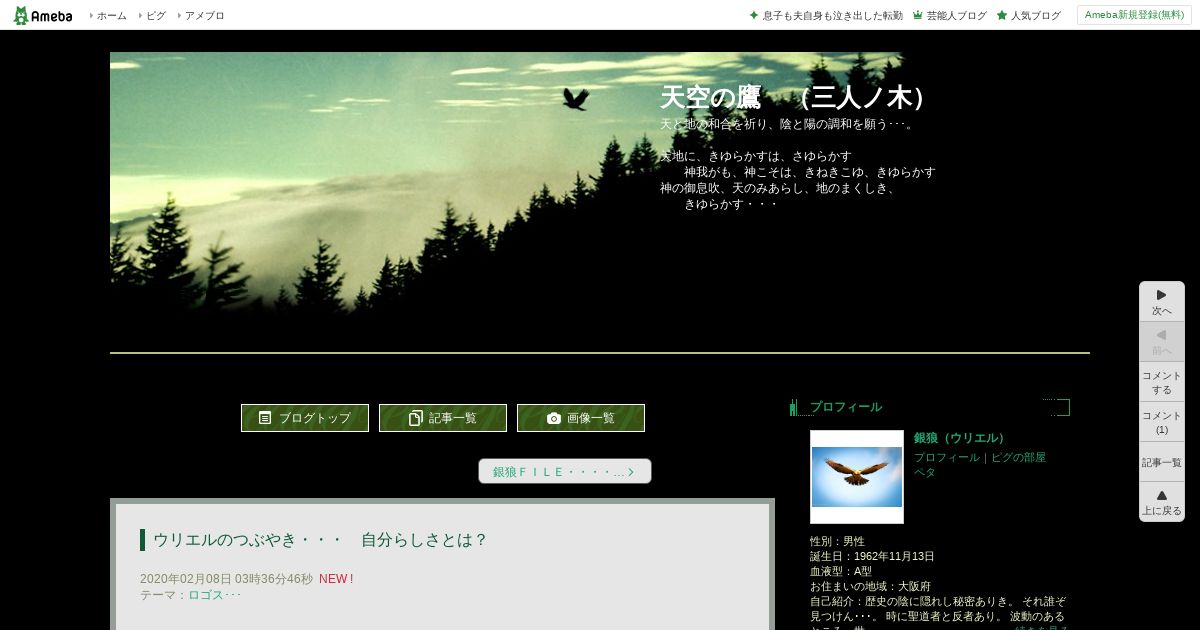The width and height of the screenshot is (1200, 630).
Task: Open next article 銀狼ＦＩＬＥ pager
Action: point(565,471)
